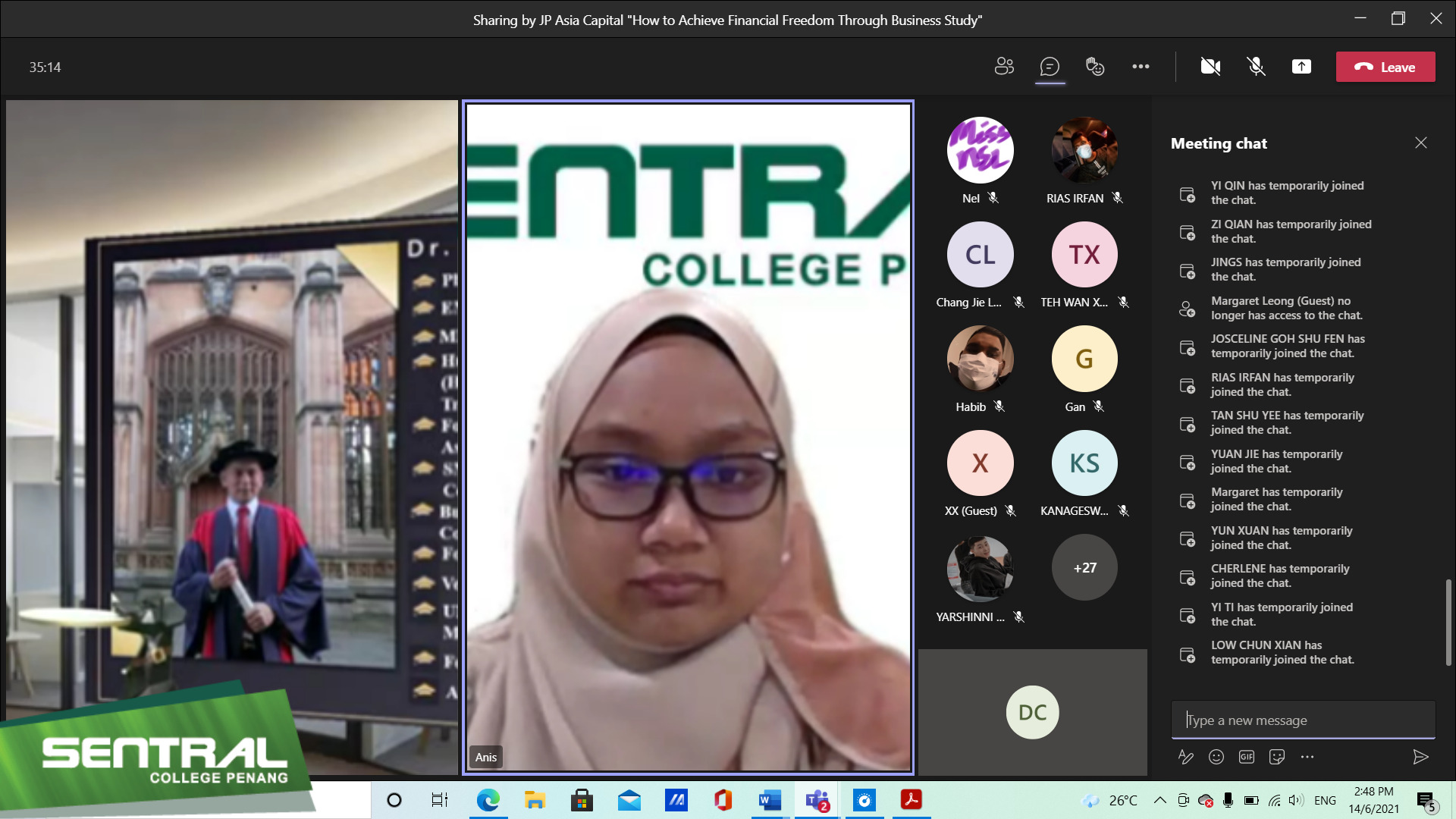
Task: Click the meeting timer 35:14
Action: click(x=45, y=67)
